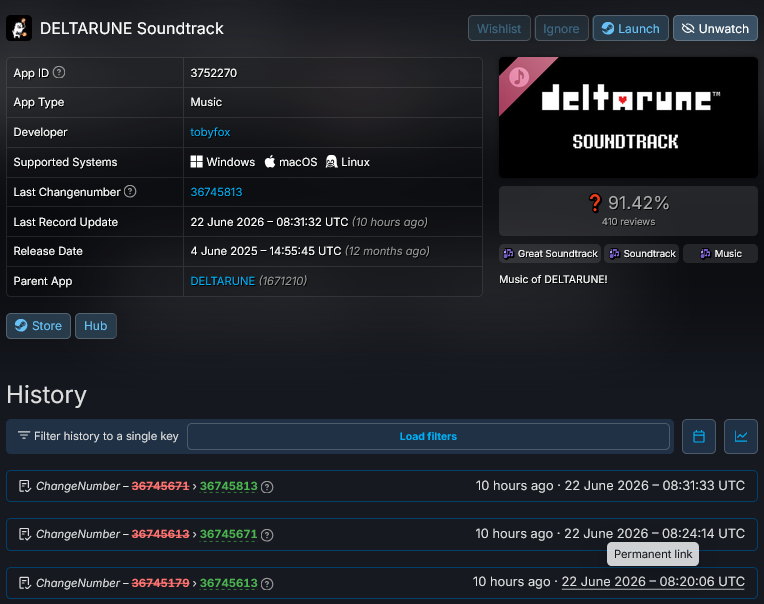Screen dimensions: 764x604
Task: Click the 91.42% review score box
Action: (628, 211)
